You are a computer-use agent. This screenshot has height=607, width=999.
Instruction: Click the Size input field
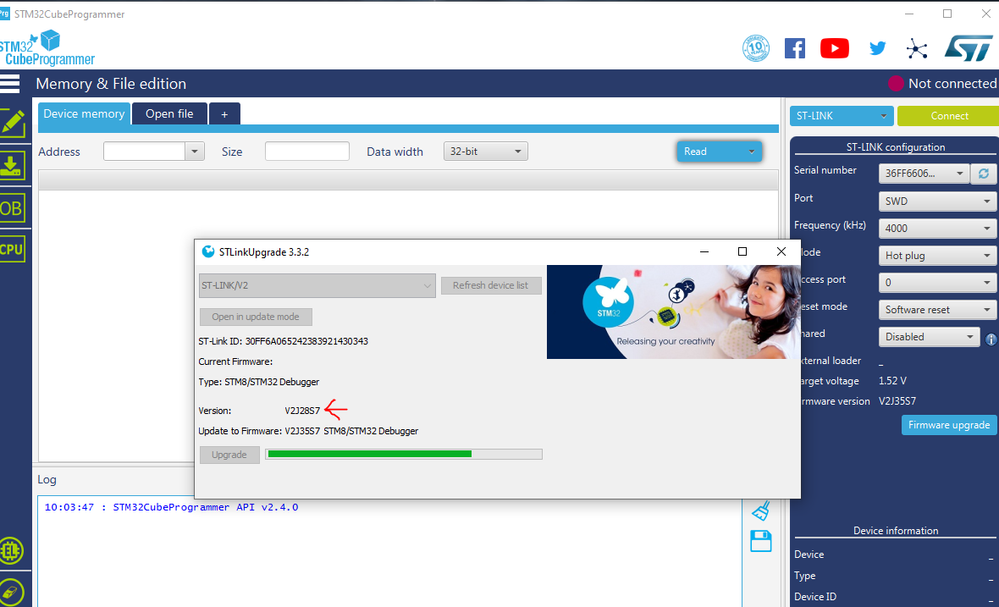point(307,152)
